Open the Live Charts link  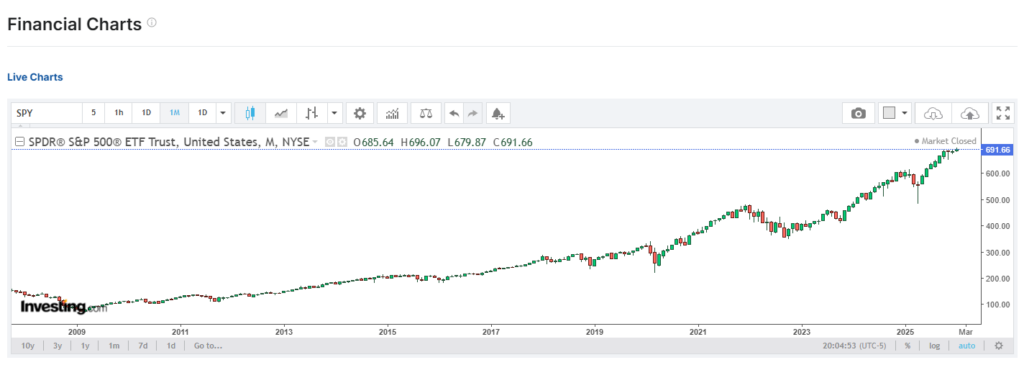tap(35, 77)
